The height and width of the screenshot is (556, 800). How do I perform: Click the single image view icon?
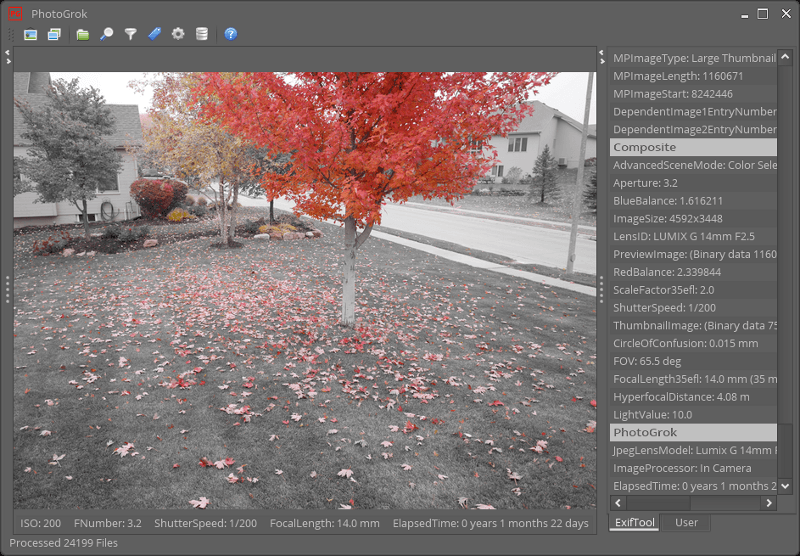pos(31,34)
